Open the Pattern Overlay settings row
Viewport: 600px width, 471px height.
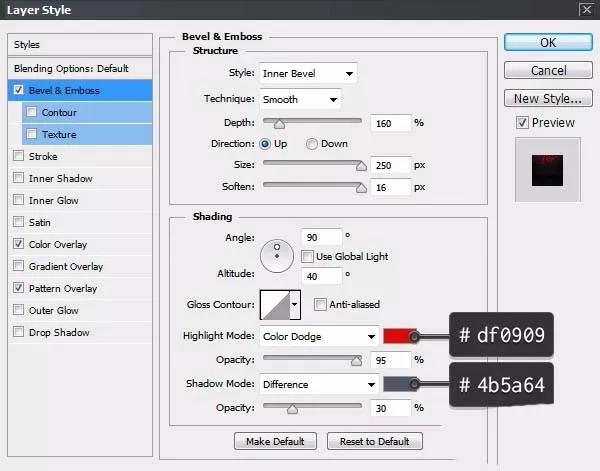coord(80,288)
